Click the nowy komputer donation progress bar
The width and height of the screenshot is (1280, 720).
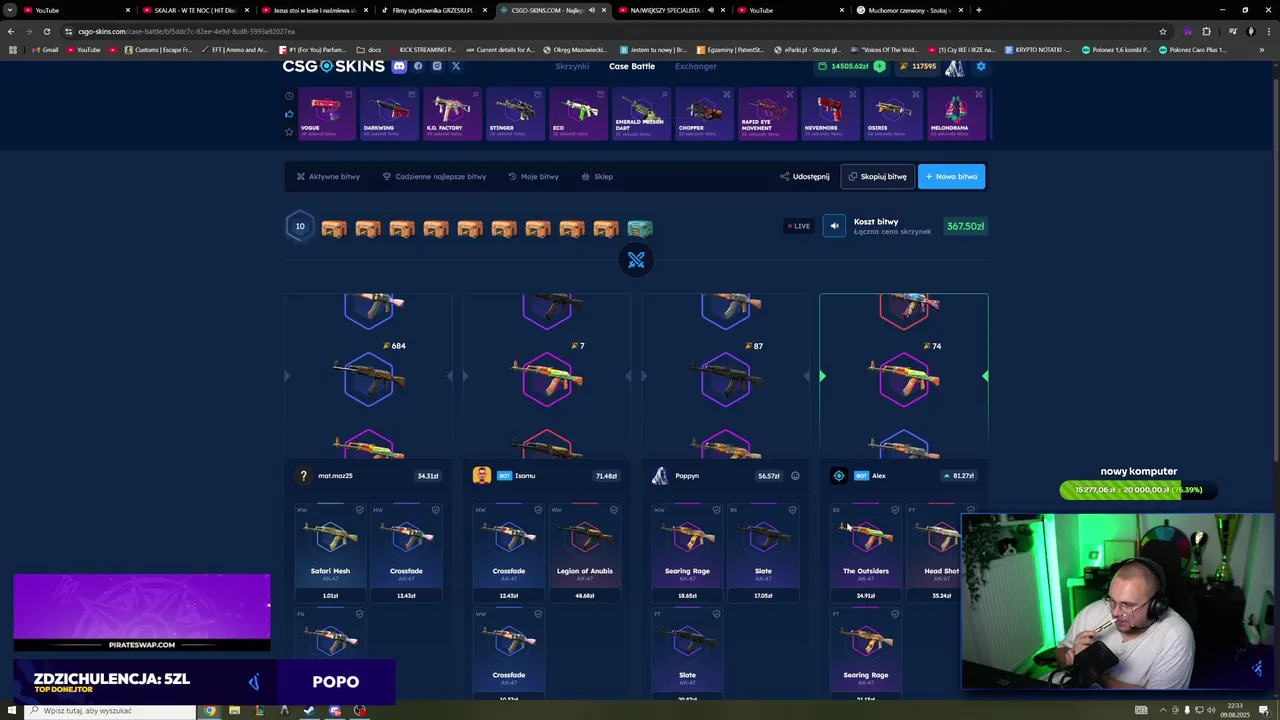[1138, 490]
